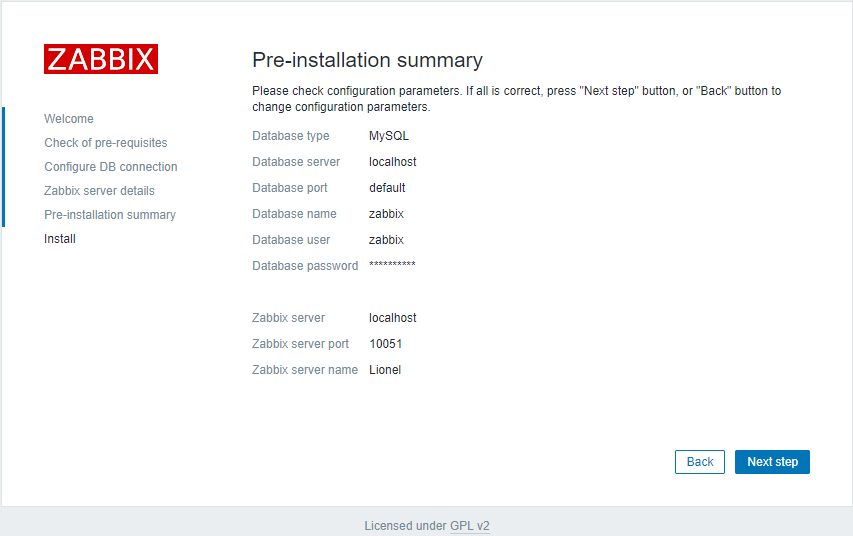
Task: Click the Database port default value
Action: click(x=387, y=188)
